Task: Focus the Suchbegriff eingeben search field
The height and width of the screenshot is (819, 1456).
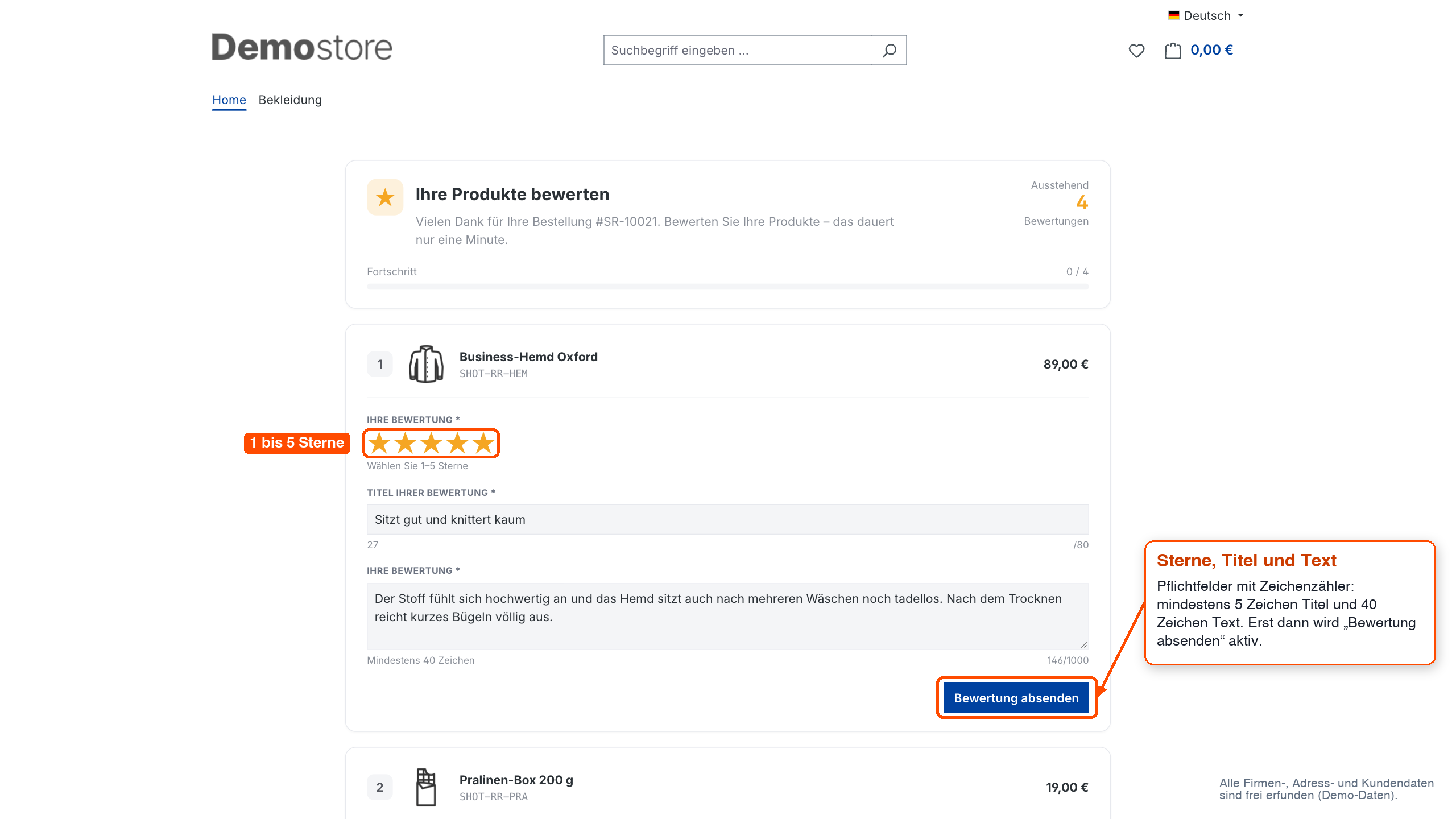Action: 738,51
